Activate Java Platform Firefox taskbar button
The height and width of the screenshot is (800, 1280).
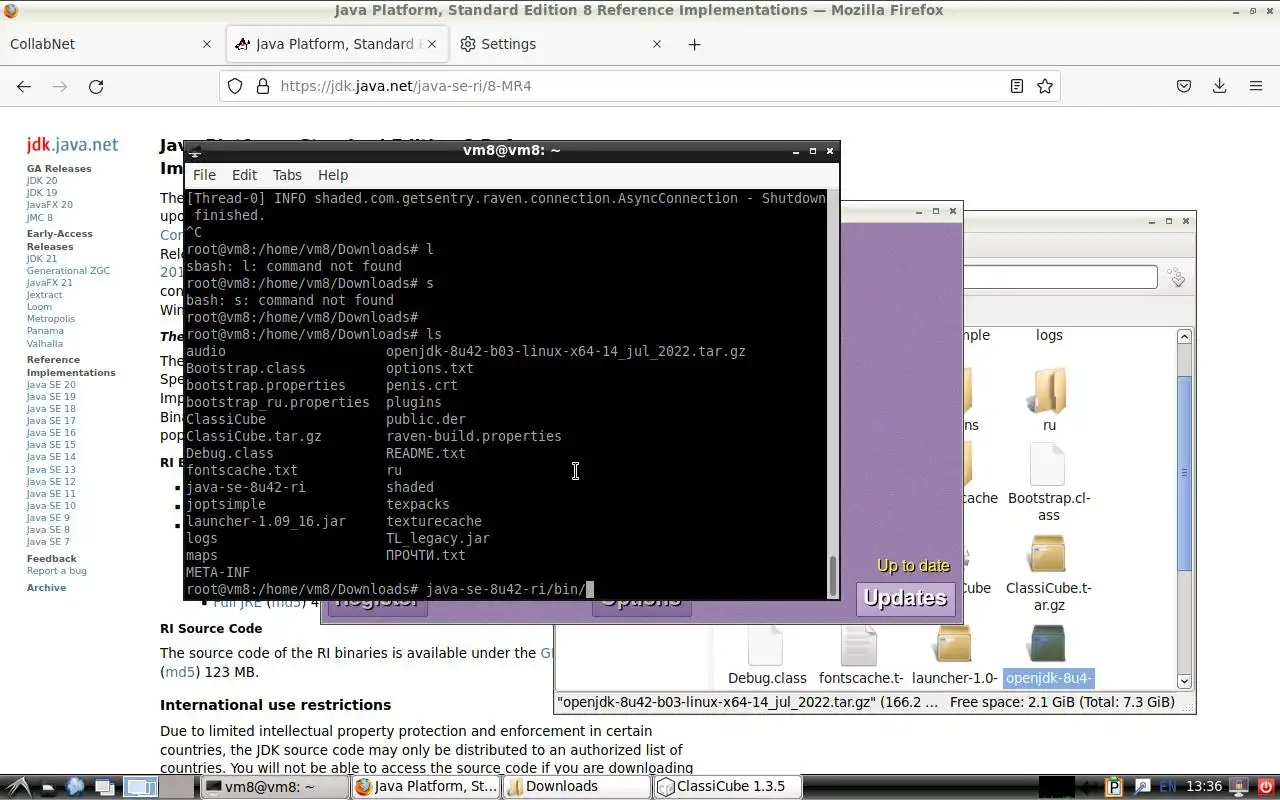(425, 787)
